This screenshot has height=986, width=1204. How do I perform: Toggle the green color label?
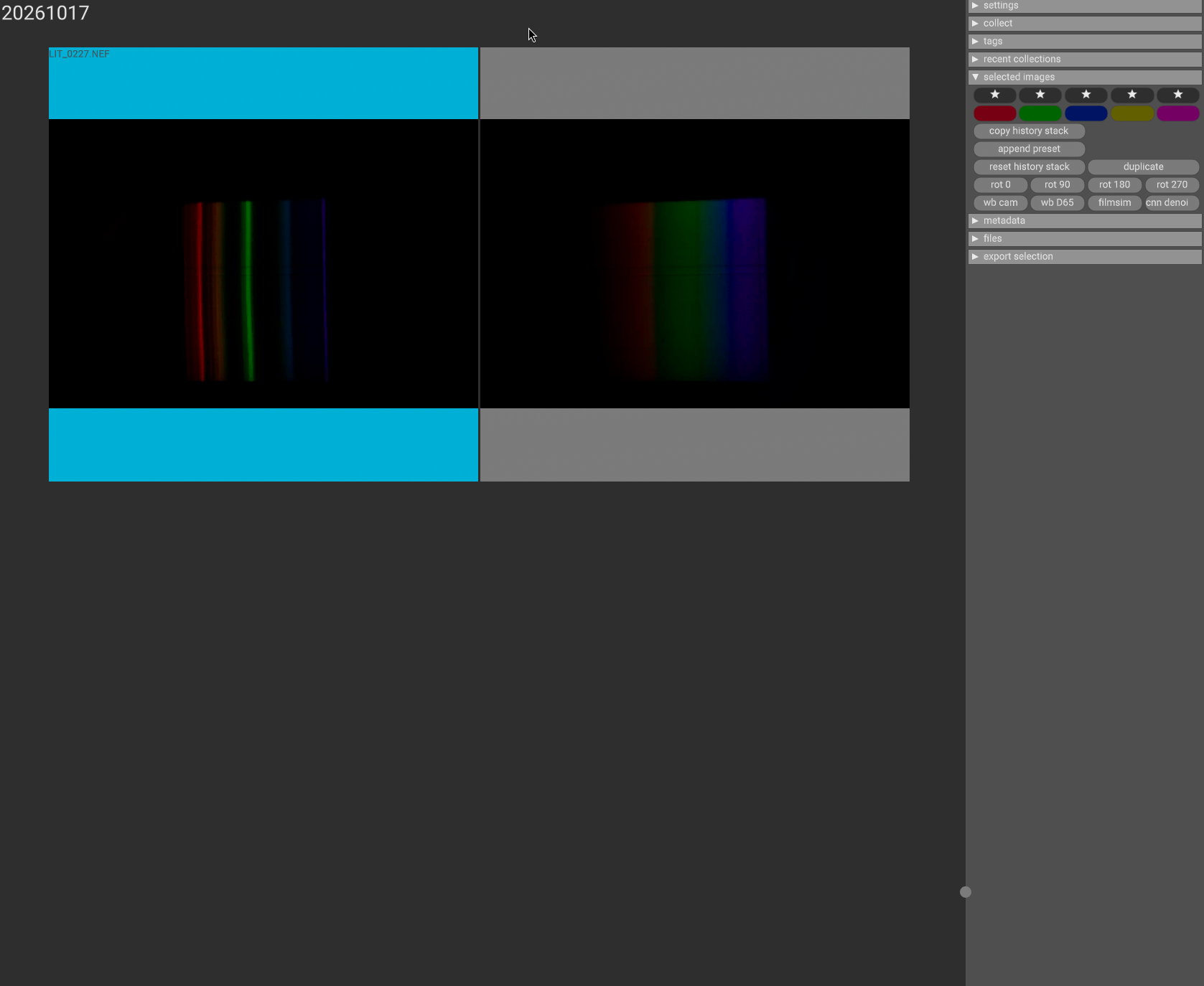[x=1040, y=113]
